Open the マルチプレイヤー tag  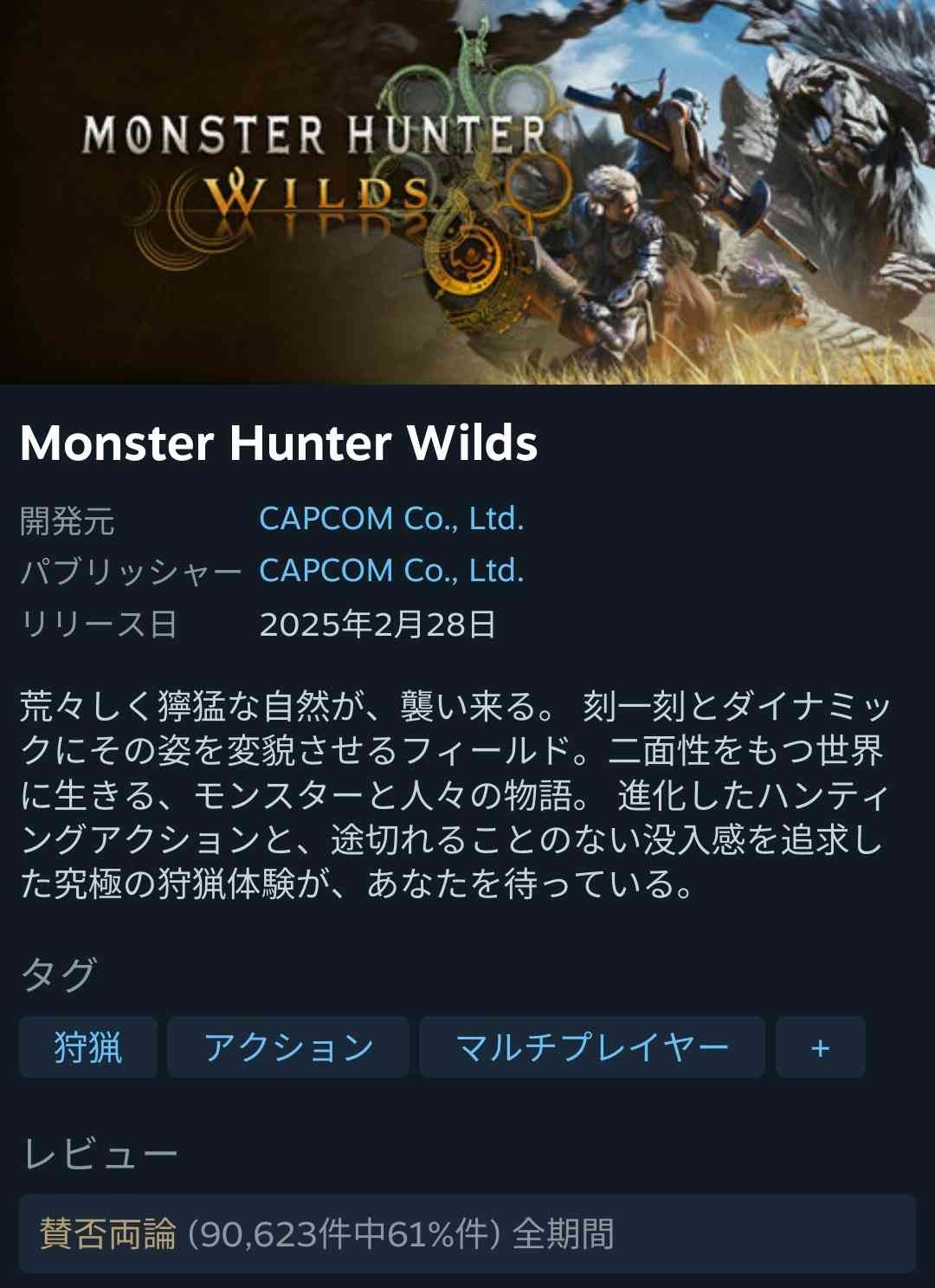pyautogui.click(x=591, y=1047)
